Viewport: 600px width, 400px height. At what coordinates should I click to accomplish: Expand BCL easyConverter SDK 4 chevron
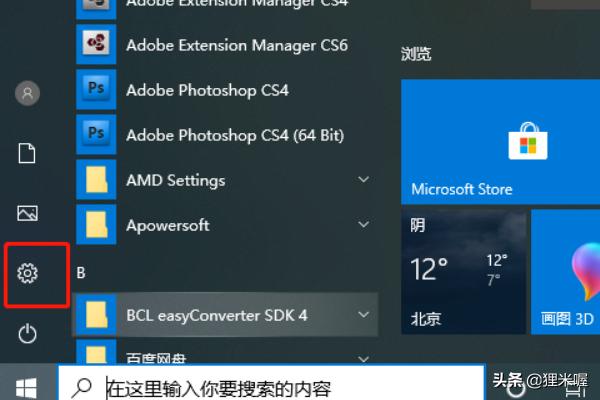coord(363,315)
